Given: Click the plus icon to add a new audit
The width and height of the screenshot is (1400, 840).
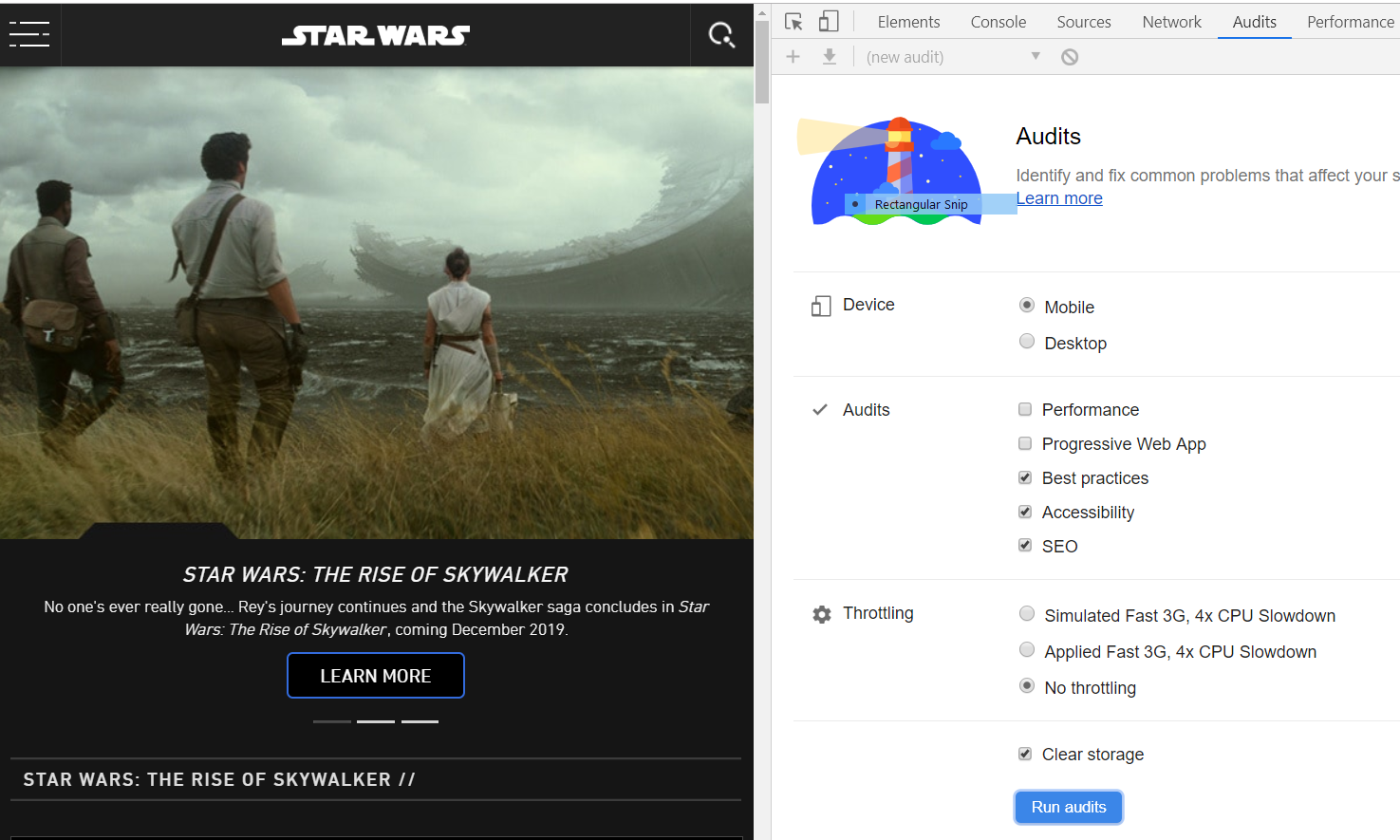Looking at the screenshot, I should pyautogui.click(x=793, y=57).
